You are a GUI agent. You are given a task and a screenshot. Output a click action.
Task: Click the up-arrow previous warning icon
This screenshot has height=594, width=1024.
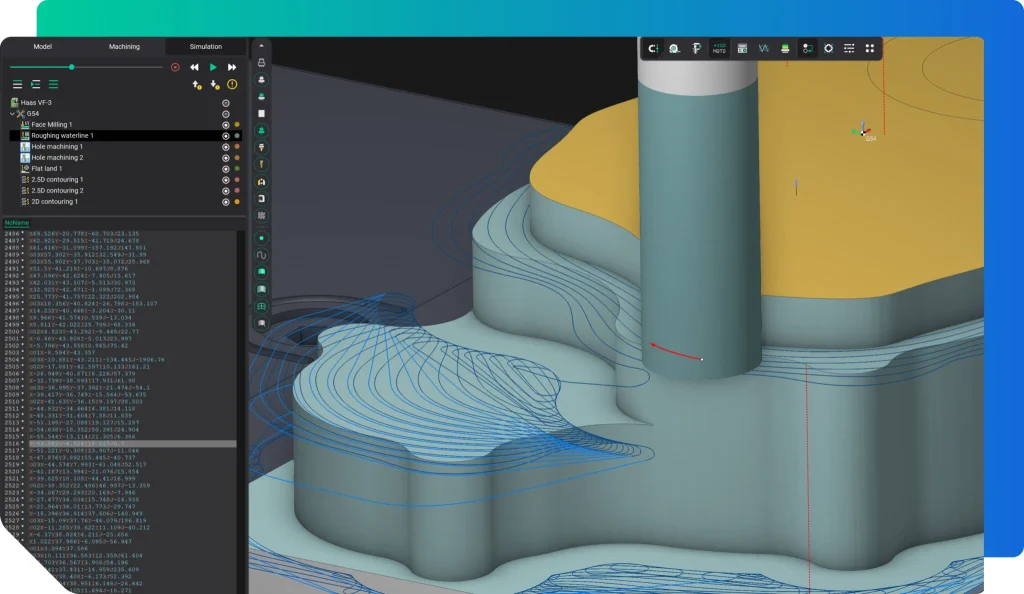pyautogui.click(x=197, y=85)
